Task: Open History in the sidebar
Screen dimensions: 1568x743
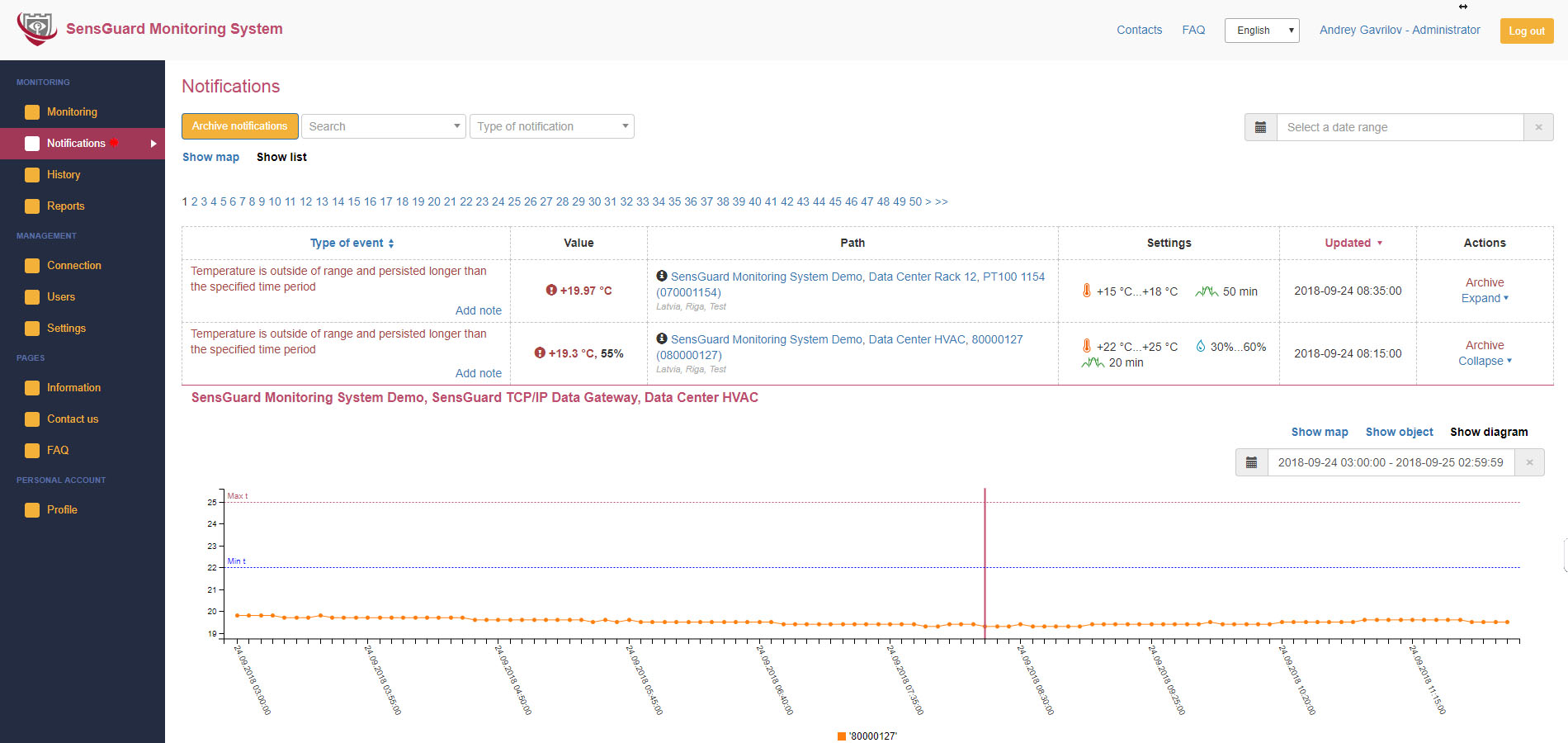Action: (x=64, y=175)
